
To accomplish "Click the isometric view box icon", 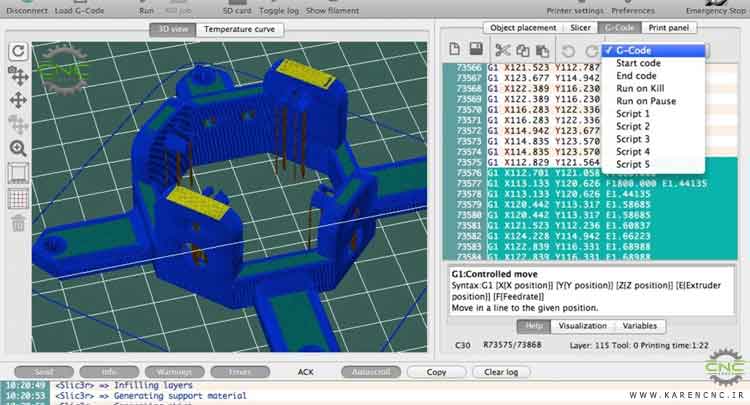I will point(18,173).
